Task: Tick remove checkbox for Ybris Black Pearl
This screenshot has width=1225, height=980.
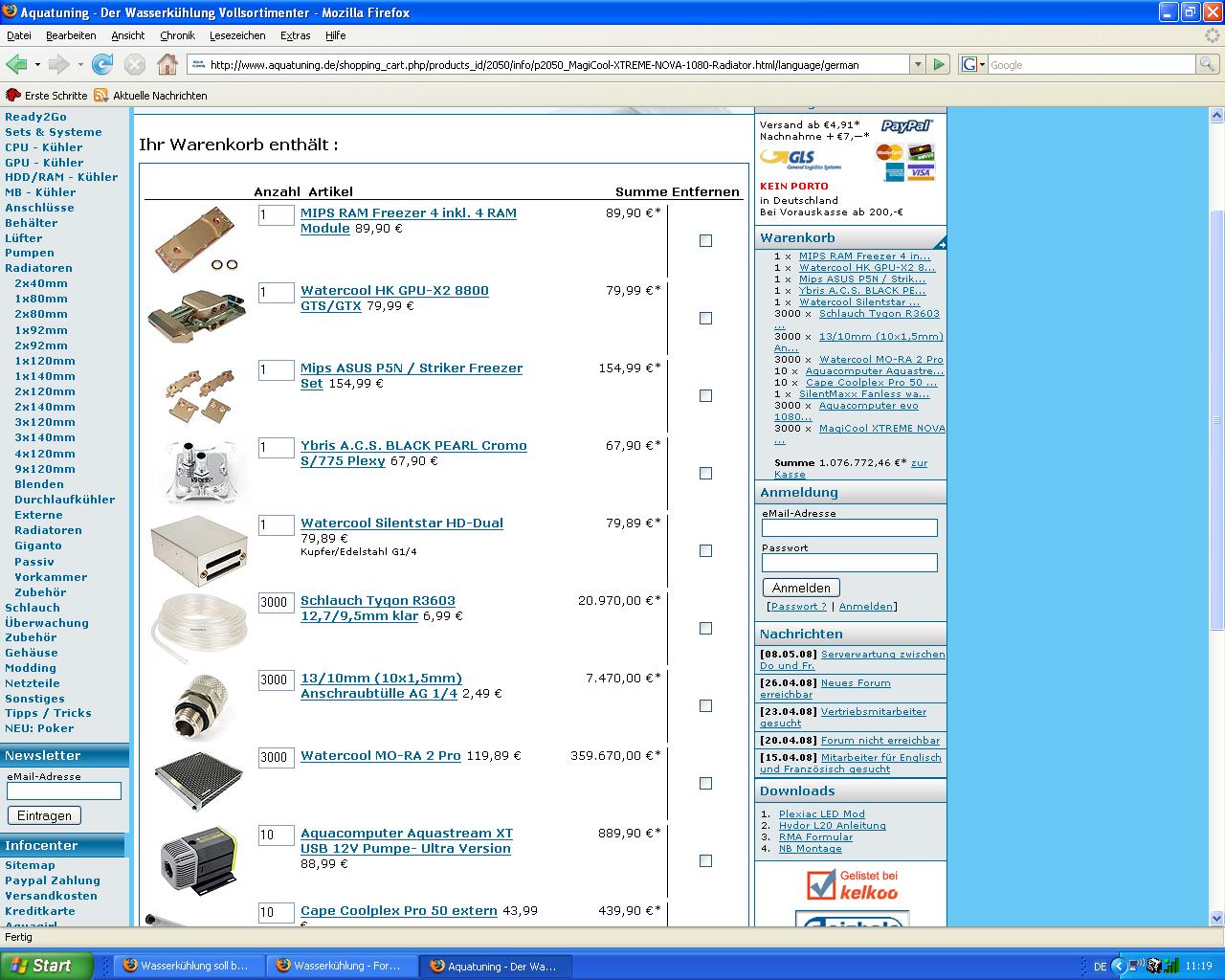Action: tap(705, 474)
